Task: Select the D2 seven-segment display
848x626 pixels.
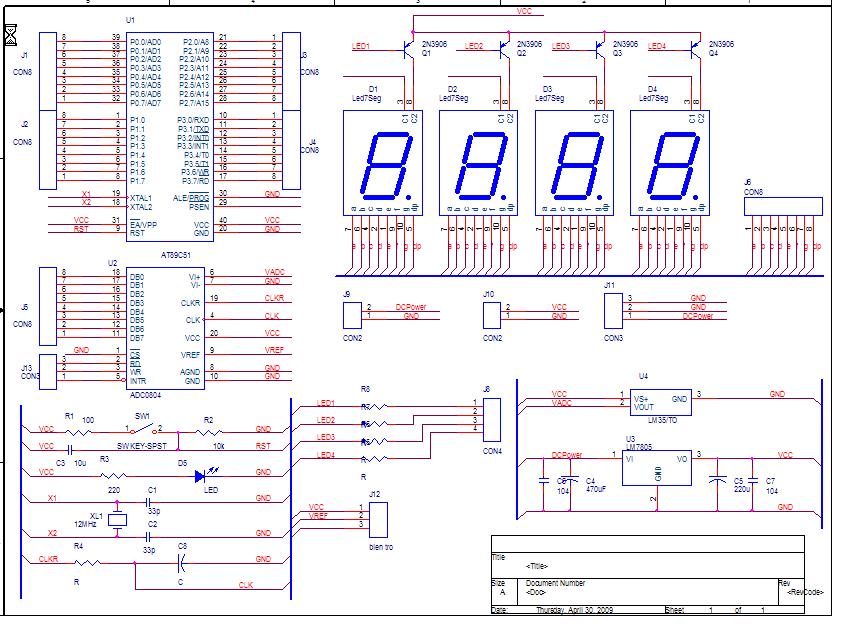Action: (479, 163)
